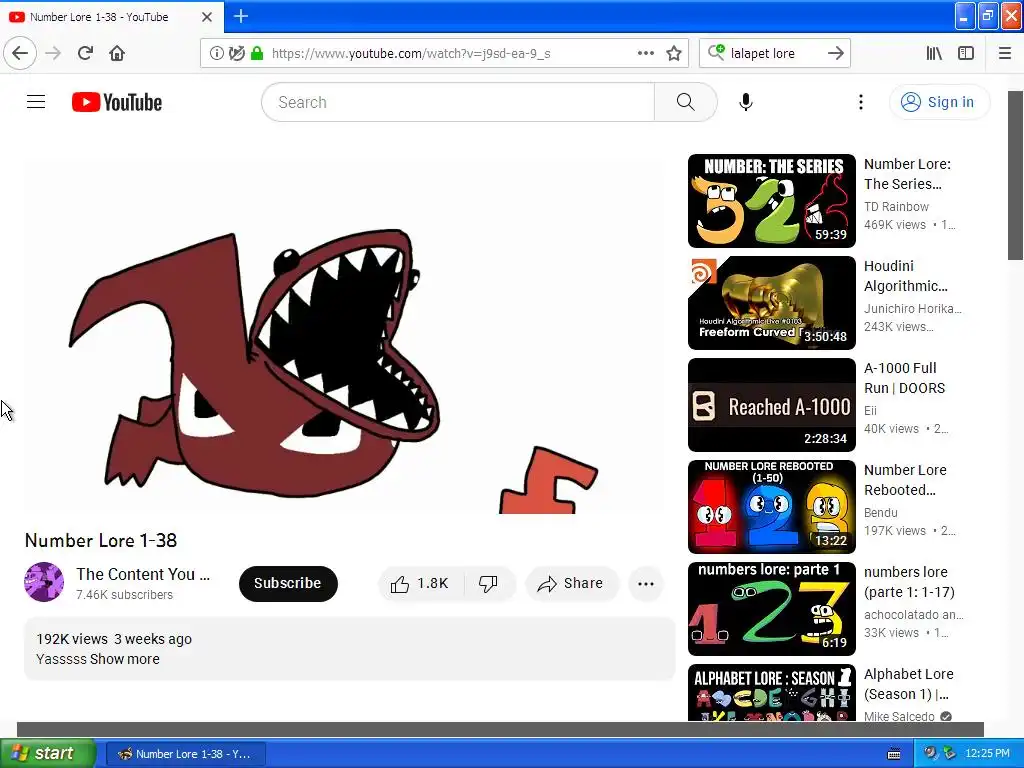Go to YouTube home via logo
The height and width of the screenshot is (768, 1024).
pos(117,102)
